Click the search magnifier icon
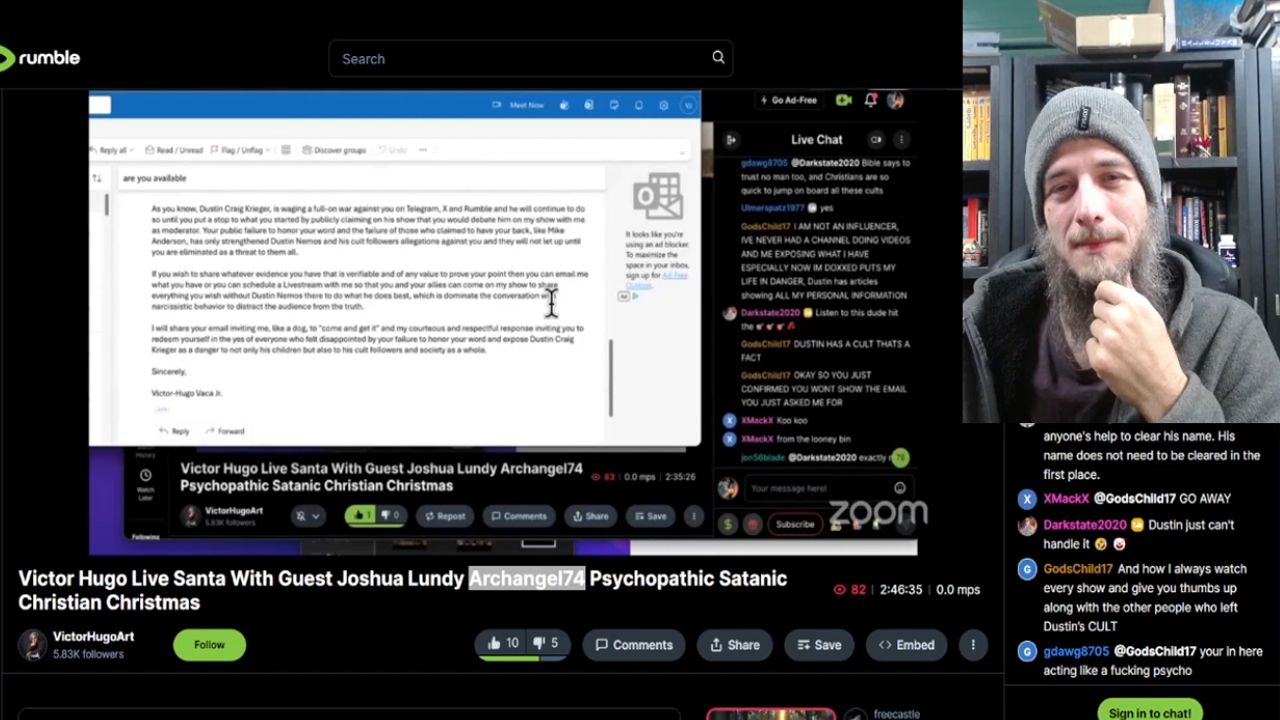The height and width of the screenshot is (720, 1280). click(718, 58)
